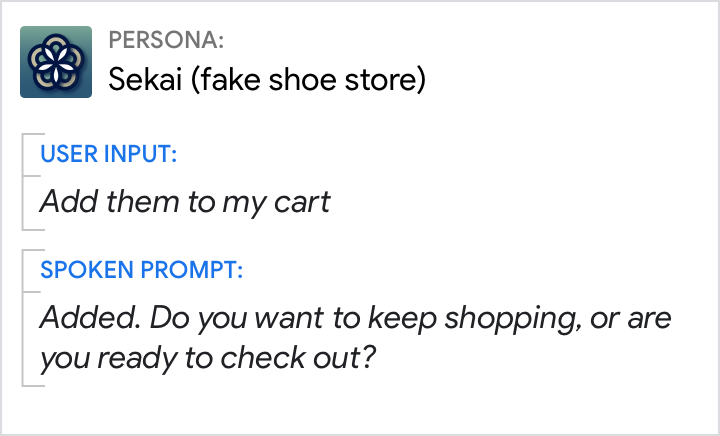Select the Sekai persona name text
This screenshot has height=436, width=720.
coord(266,80)
